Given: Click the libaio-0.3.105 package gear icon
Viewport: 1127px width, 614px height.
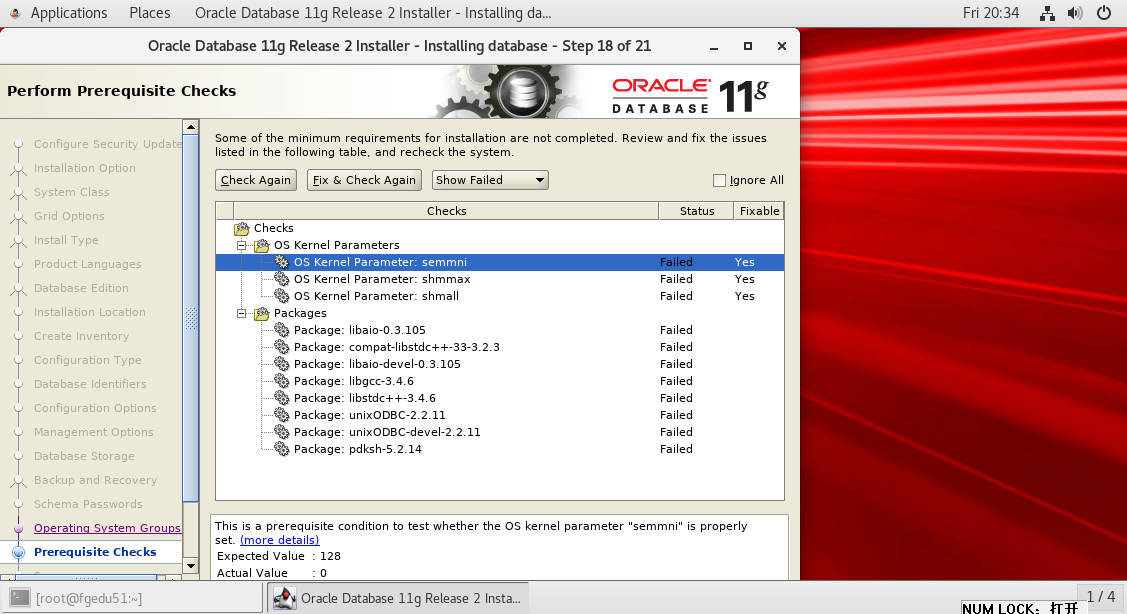Looking at the screenshot, I should (x=282, y=330).
